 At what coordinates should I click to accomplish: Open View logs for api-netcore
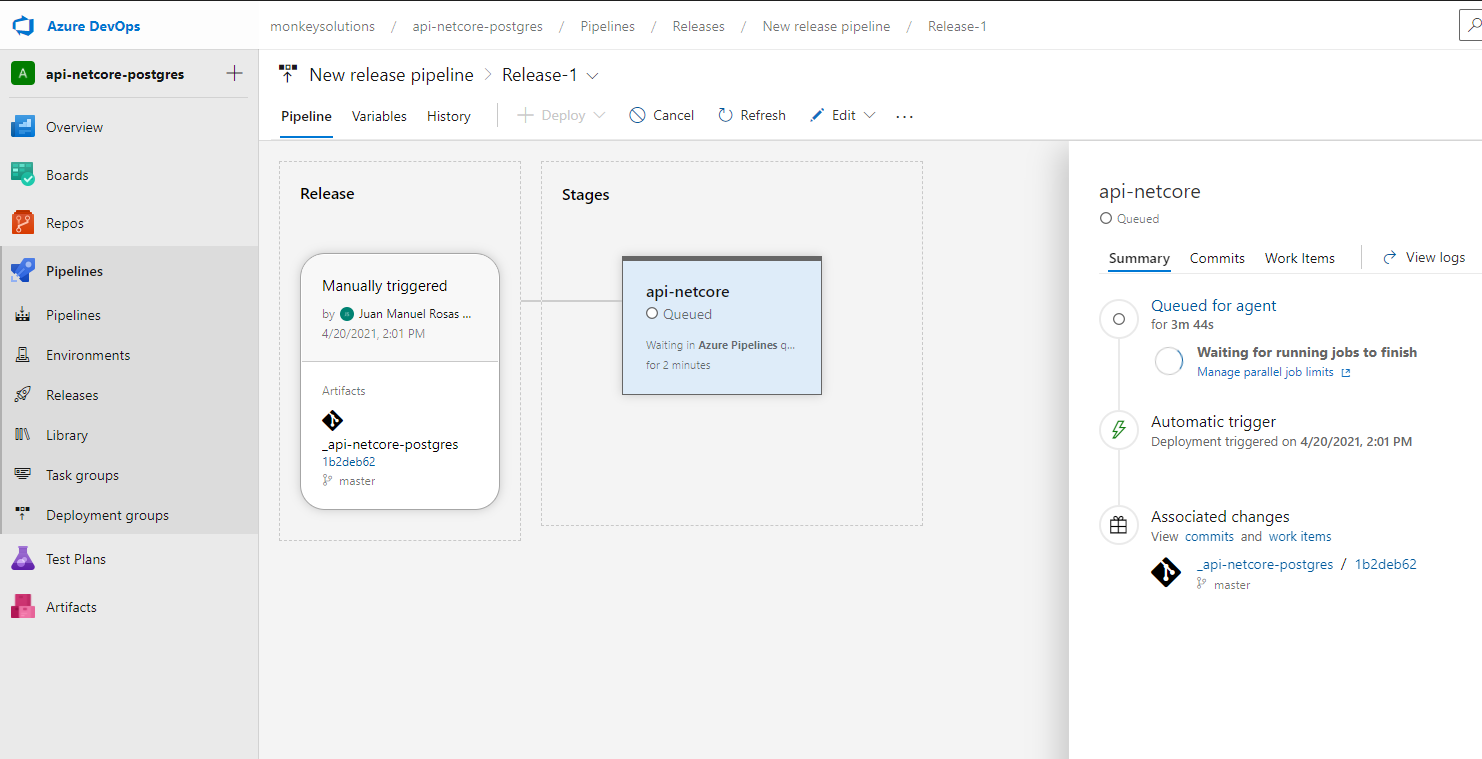(x=1424, y=257)
